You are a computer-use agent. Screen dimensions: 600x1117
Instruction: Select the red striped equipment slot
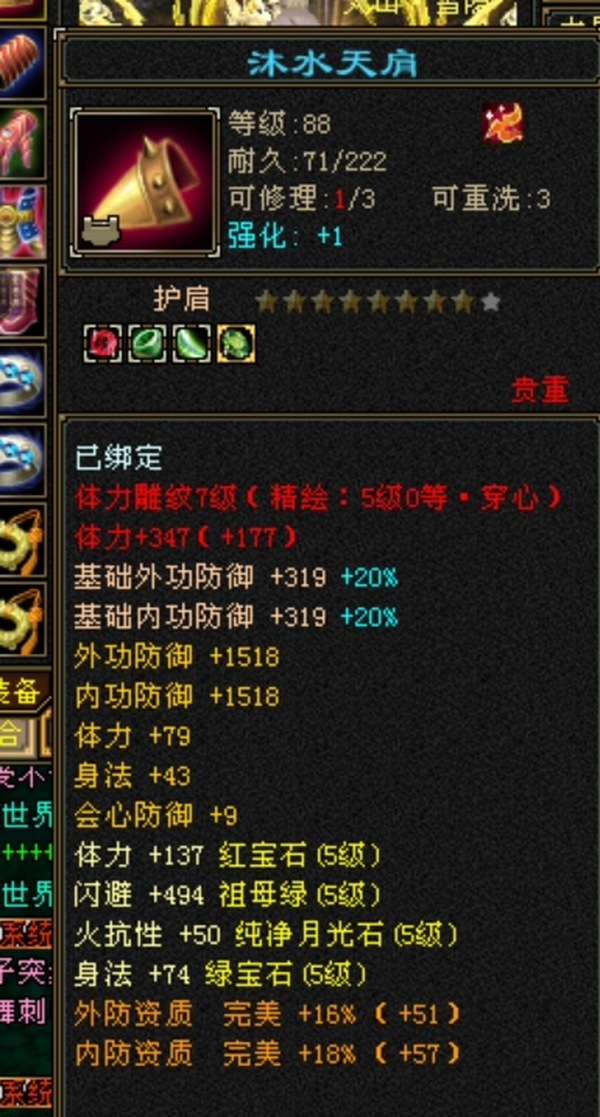tap(22, 63)
